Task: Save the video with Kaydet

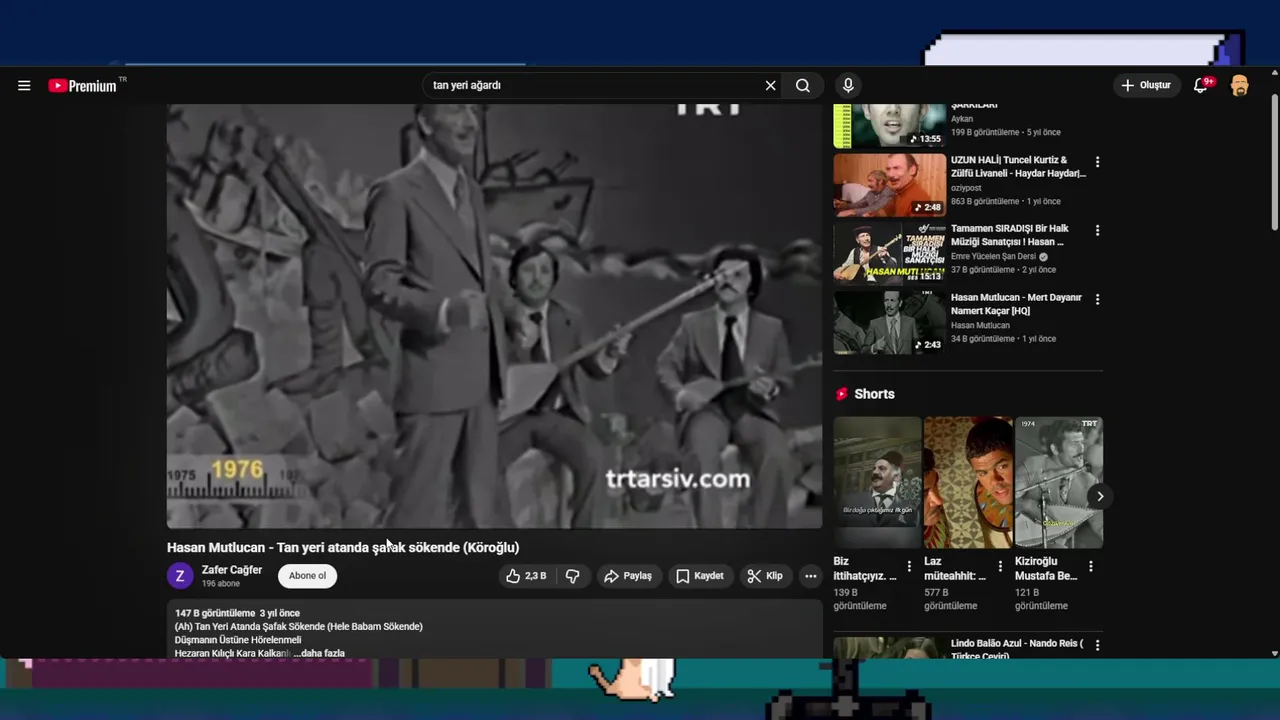Action: click(699, 576)
